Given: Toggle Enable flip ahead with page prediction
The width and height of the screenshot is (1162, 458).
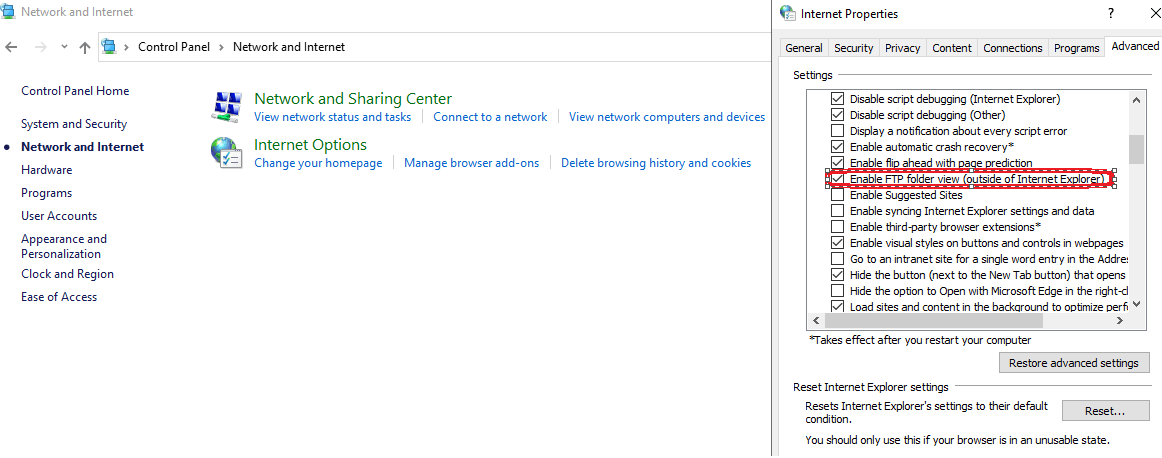Looking at the screenshot, I should pyautogui.click(x=837, y=162).
